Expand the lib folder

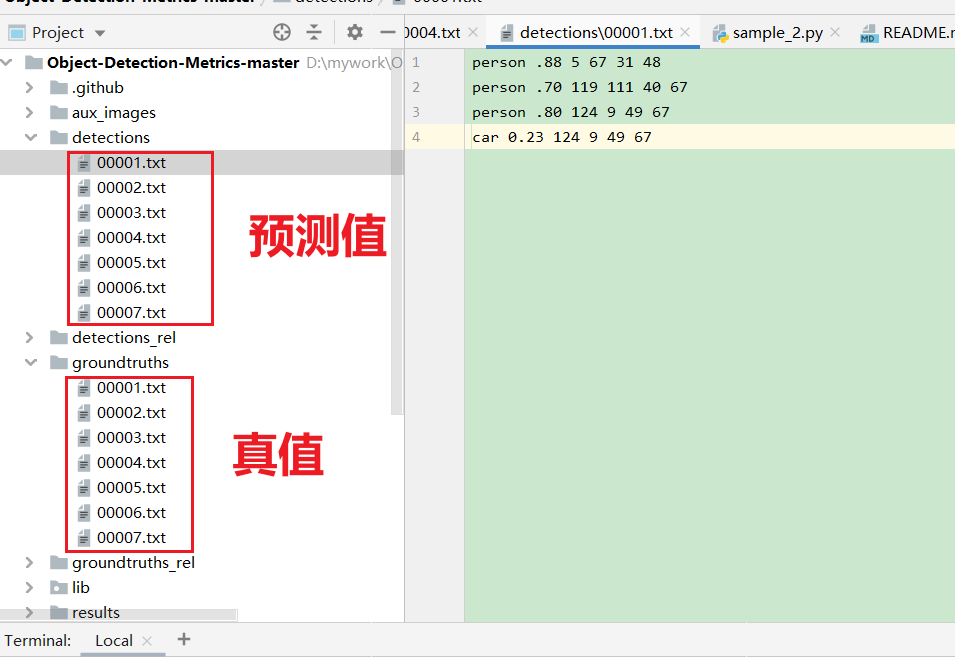(29, 588)
